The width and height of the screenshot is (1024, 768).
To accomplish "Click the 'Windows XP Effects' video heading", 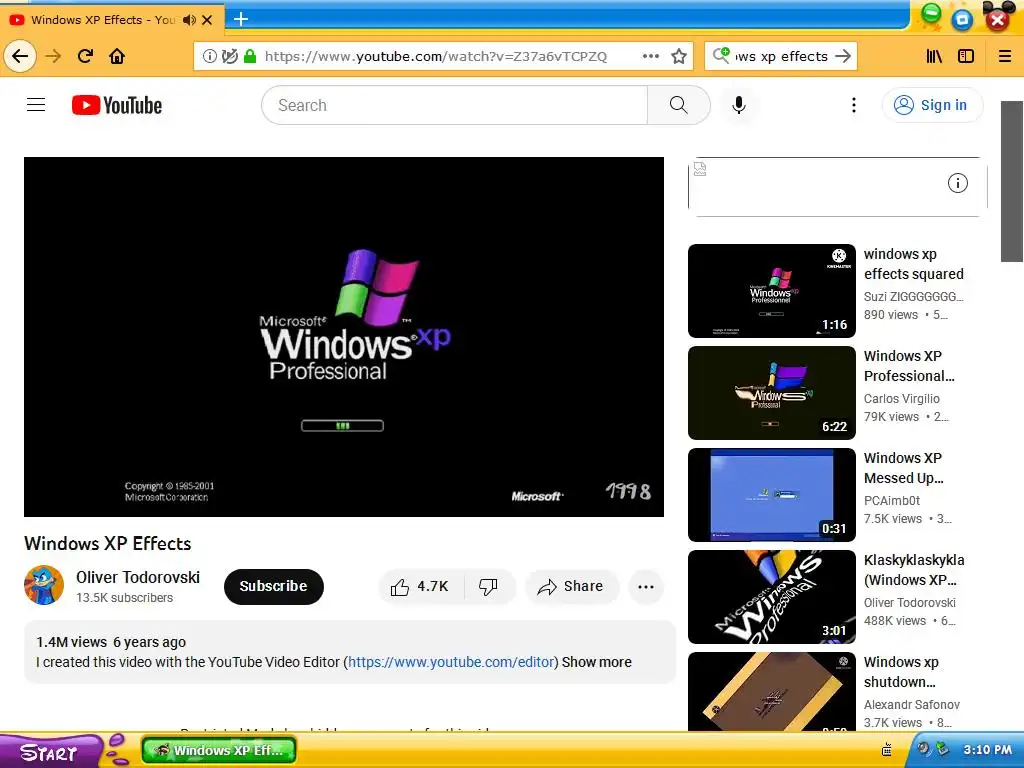I will (x=108, y=543).
